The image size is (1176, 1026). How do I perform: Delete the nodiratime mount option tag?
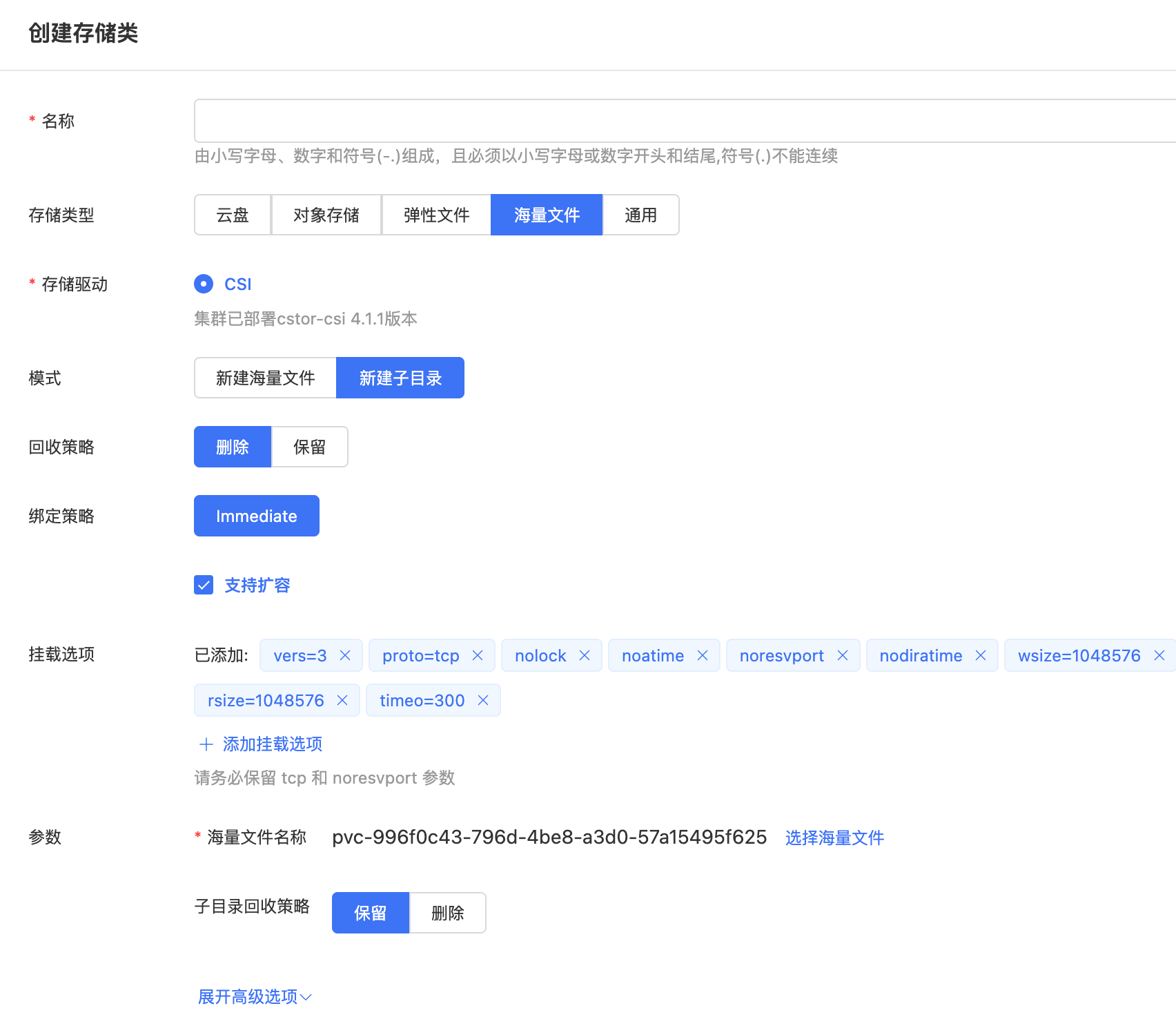click(x=981, y=655)
